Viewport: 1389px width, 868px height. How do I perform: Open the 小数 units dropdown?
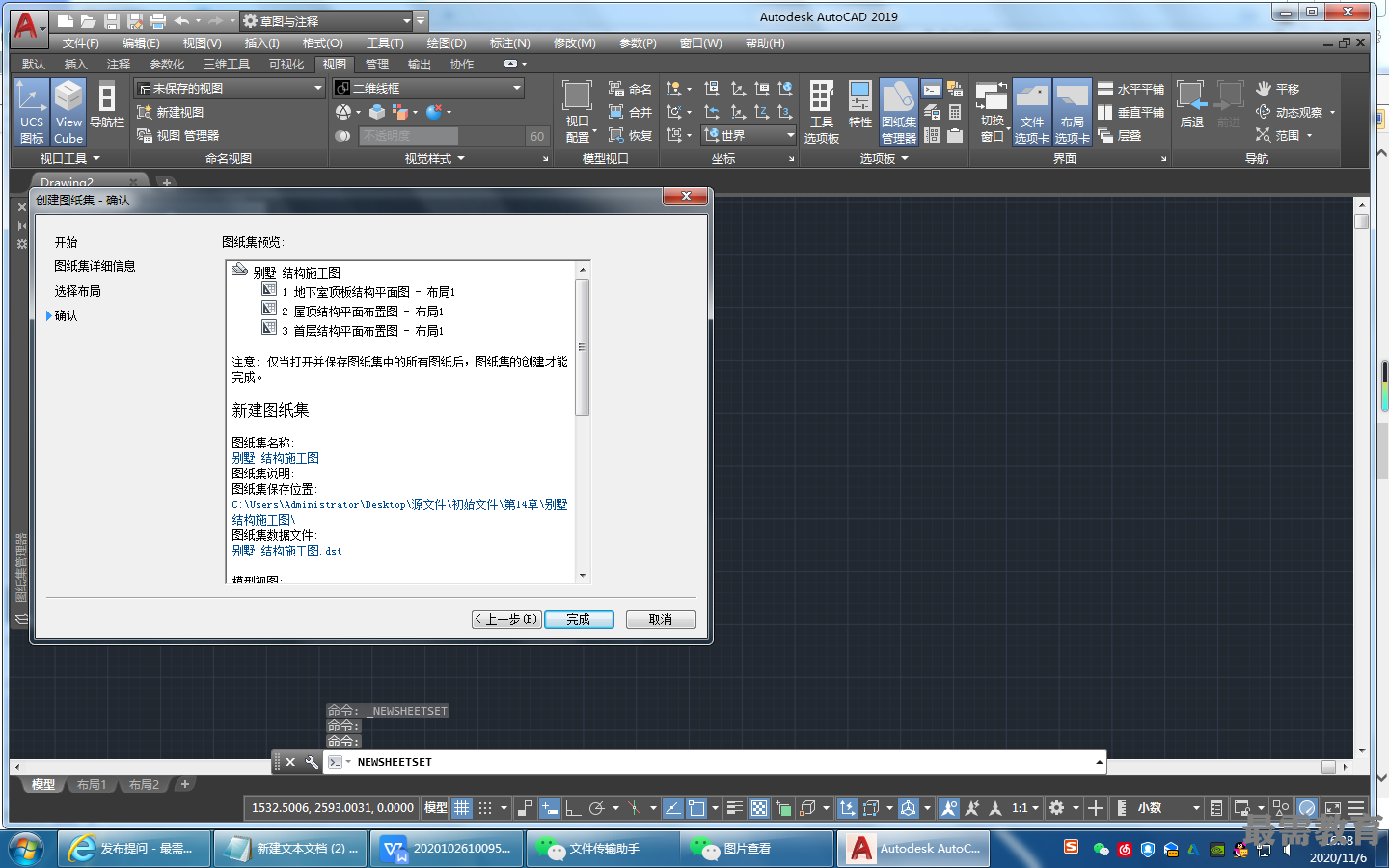pos(1167,807)
